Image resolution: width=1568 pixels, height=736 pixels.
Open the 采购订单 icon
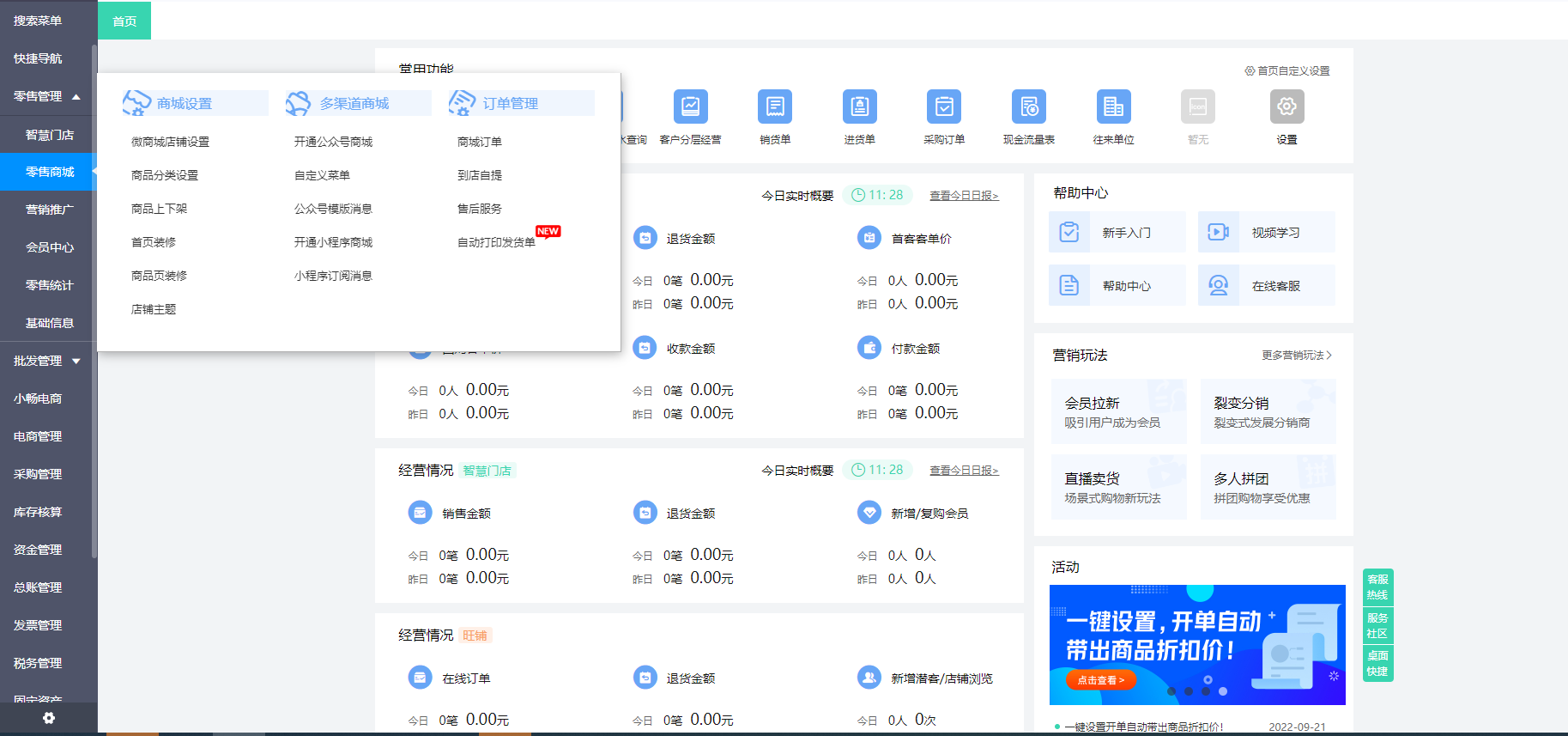click(943, 107)
